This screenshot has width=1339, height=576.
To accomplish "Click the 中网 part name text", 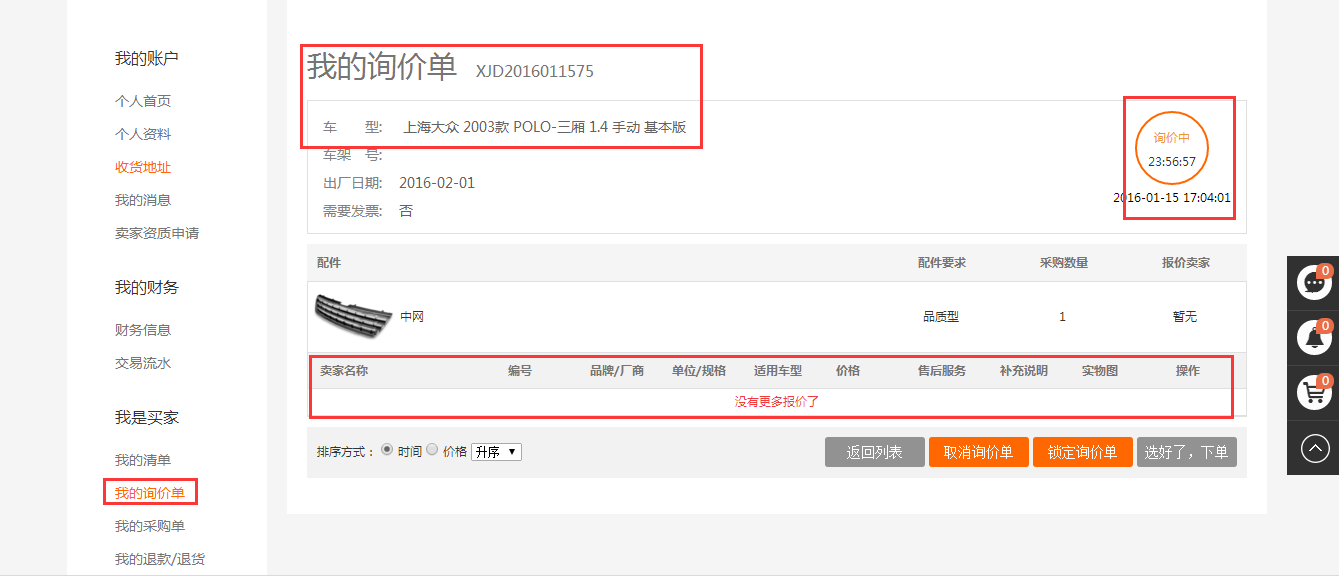I will pyautogui.click(x=412, y=317).
